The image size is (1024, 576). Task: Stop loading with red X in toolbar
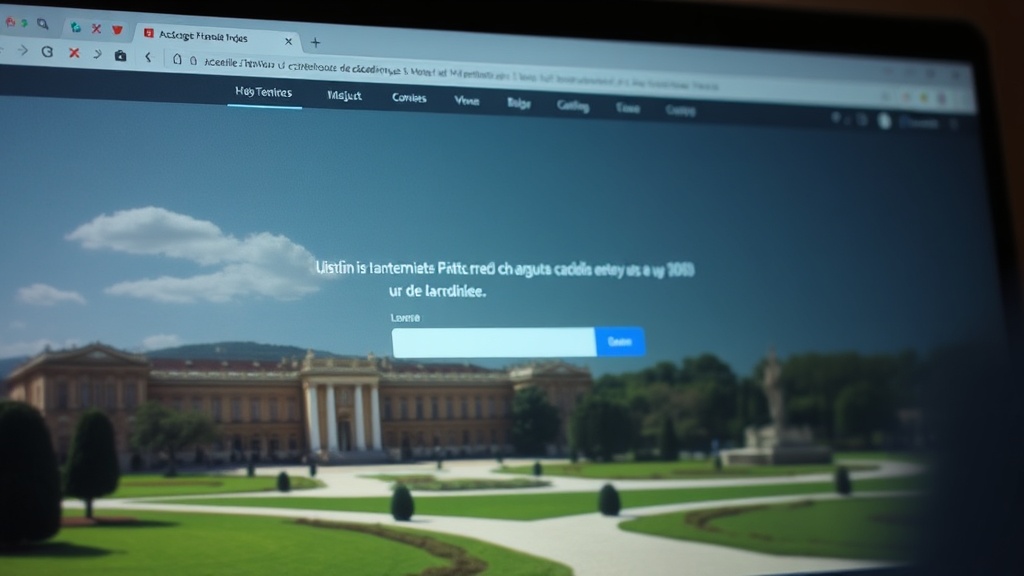click(74, 53)
